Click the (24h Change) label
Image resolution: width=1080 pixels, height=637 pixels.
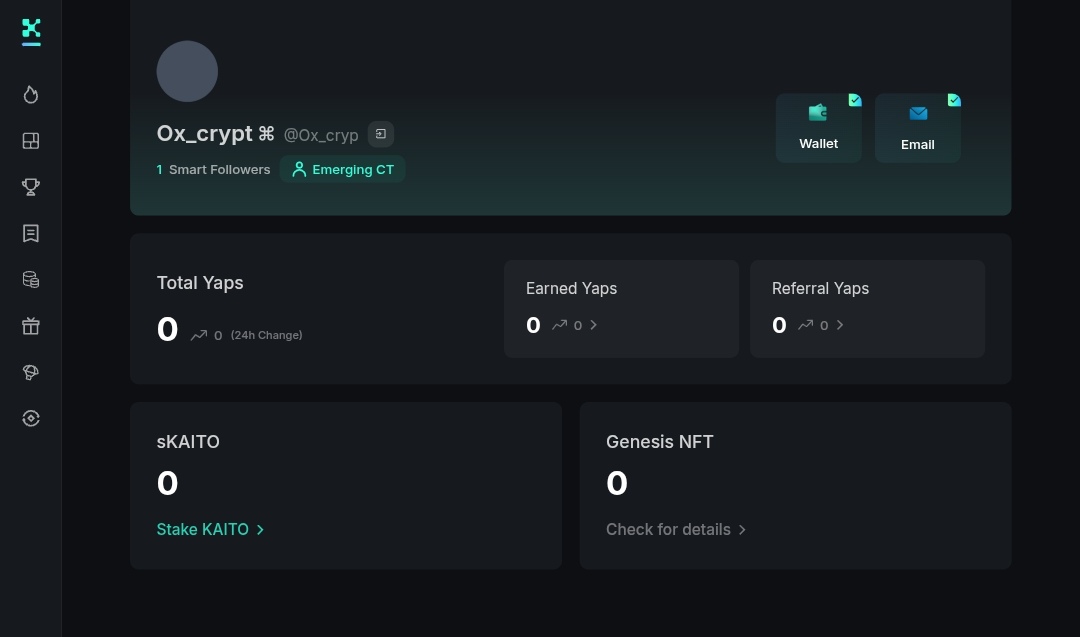[267, 335]
